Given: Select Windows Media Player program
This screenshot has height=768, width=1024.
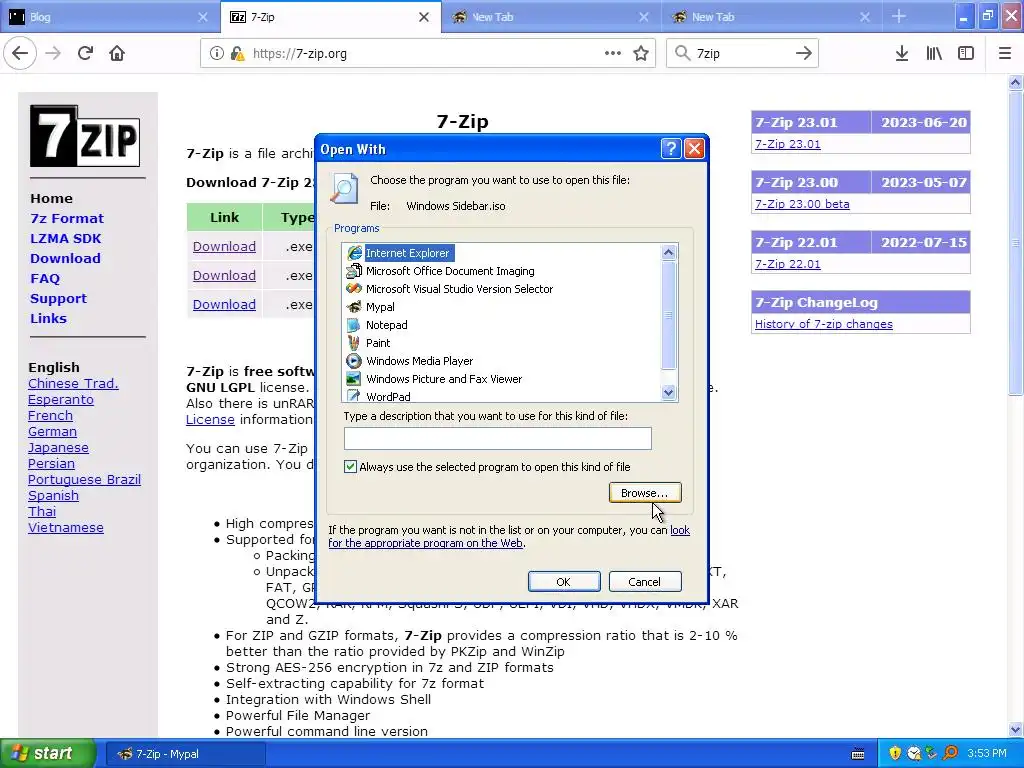Looking at the screenshot, I should (419, 360).
